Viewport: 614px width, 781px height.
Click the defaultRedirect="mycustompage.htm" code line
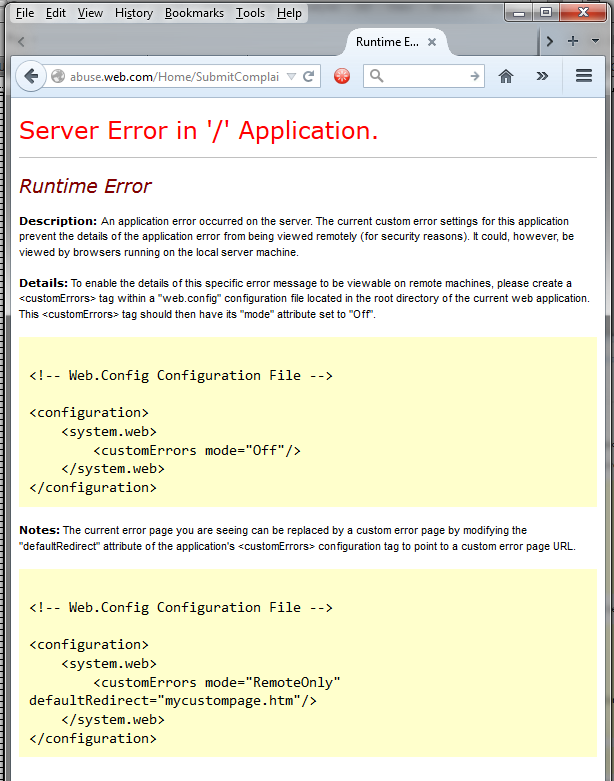click(x=173, y=701)
